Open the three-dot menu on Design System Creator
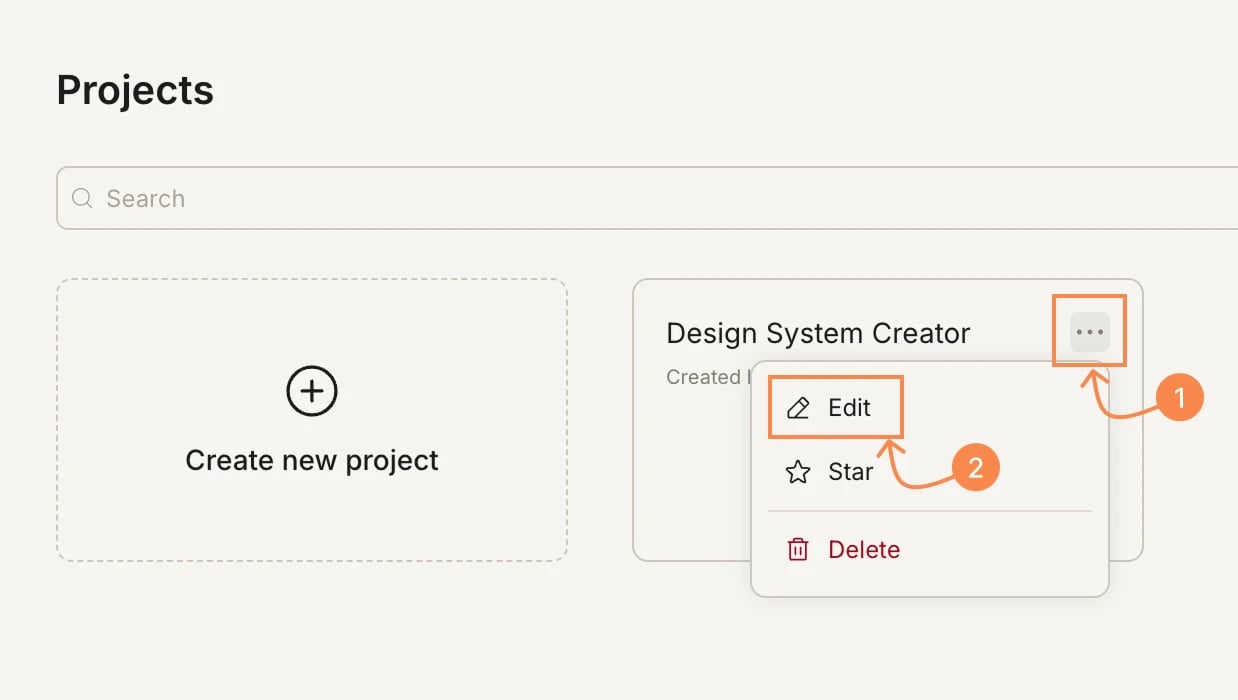The image size is (1238, 700). coord(1090,332)
